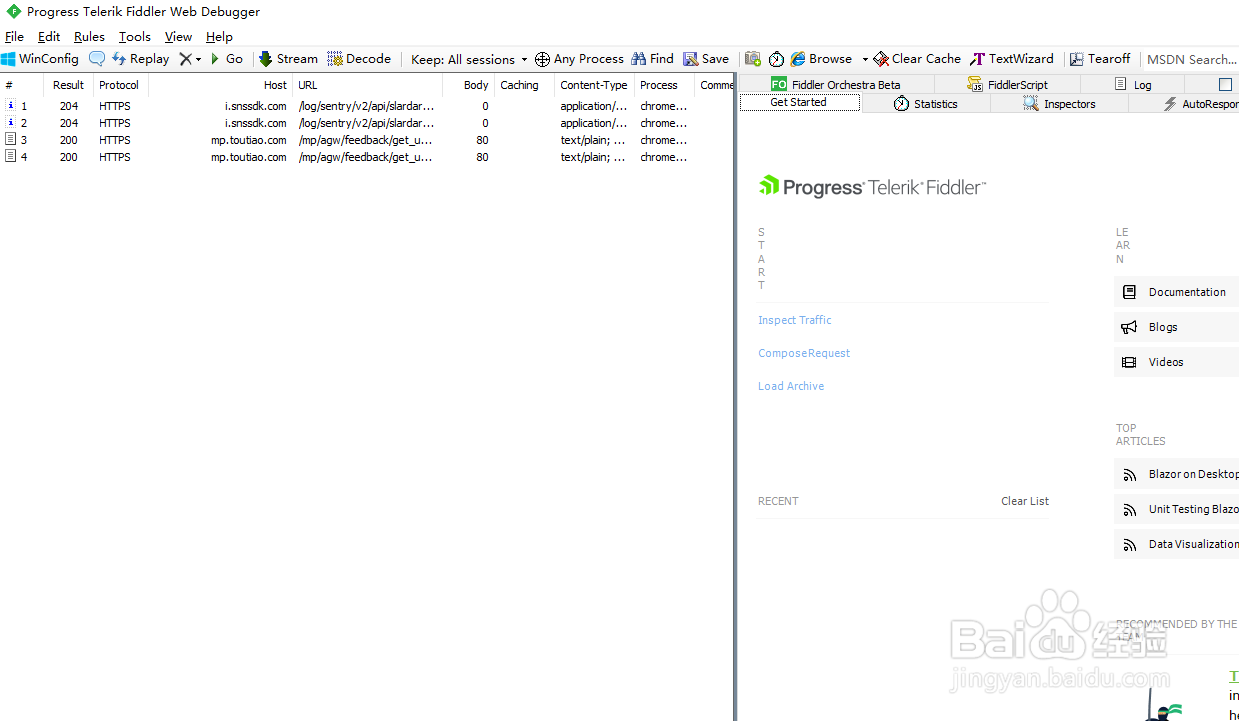Image resolution: width=1239 pixels, height=721 pixels.
Task: Open Data Visualization article
Action: (x=1176, y=544)
